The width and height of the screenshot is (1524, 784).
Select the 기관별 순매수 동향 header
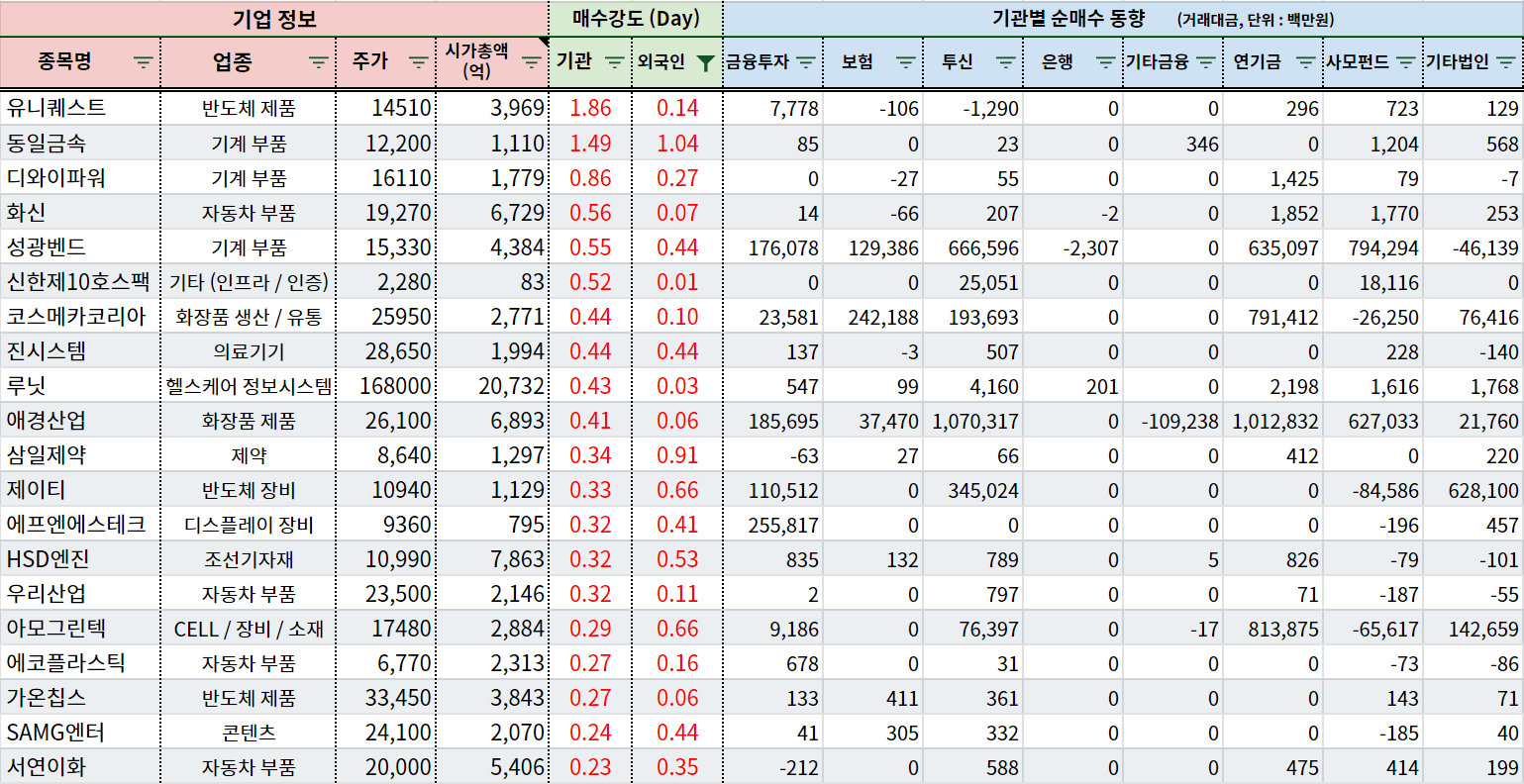coord(1123,19)
